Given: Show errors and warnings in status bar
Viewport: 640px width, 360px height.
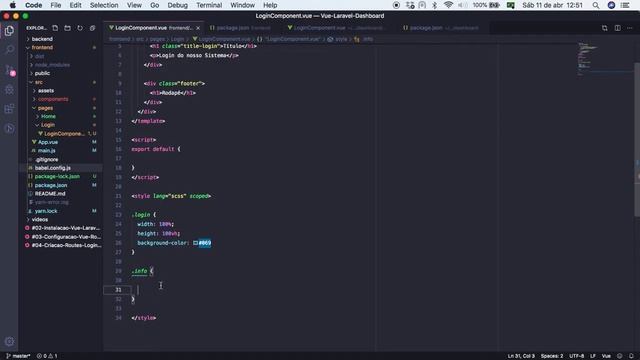Looking at the screenshot, I should pos(47,356).
